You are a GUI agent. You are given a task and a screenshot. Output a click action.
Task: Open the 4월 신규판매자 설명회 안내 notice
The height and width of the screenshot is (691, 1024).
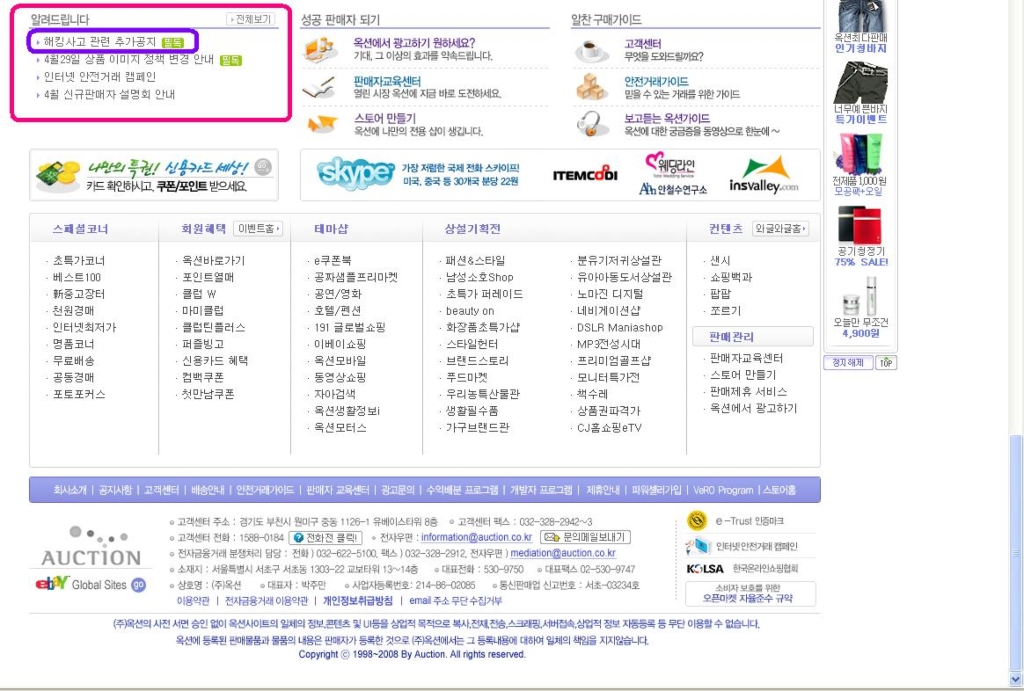pyautogui.click(x=109, y=95)
